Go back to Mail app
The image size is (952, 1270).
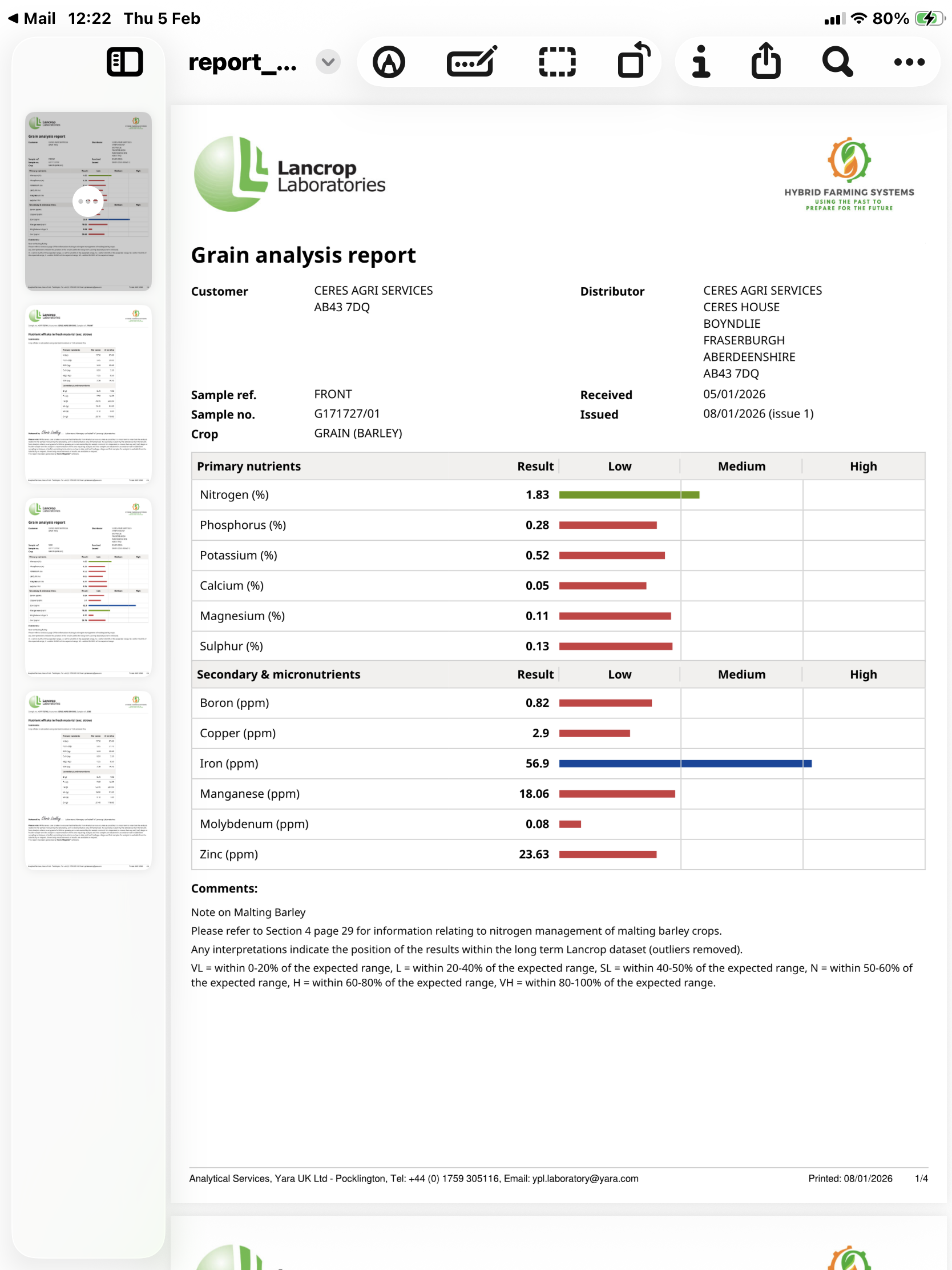32,18
